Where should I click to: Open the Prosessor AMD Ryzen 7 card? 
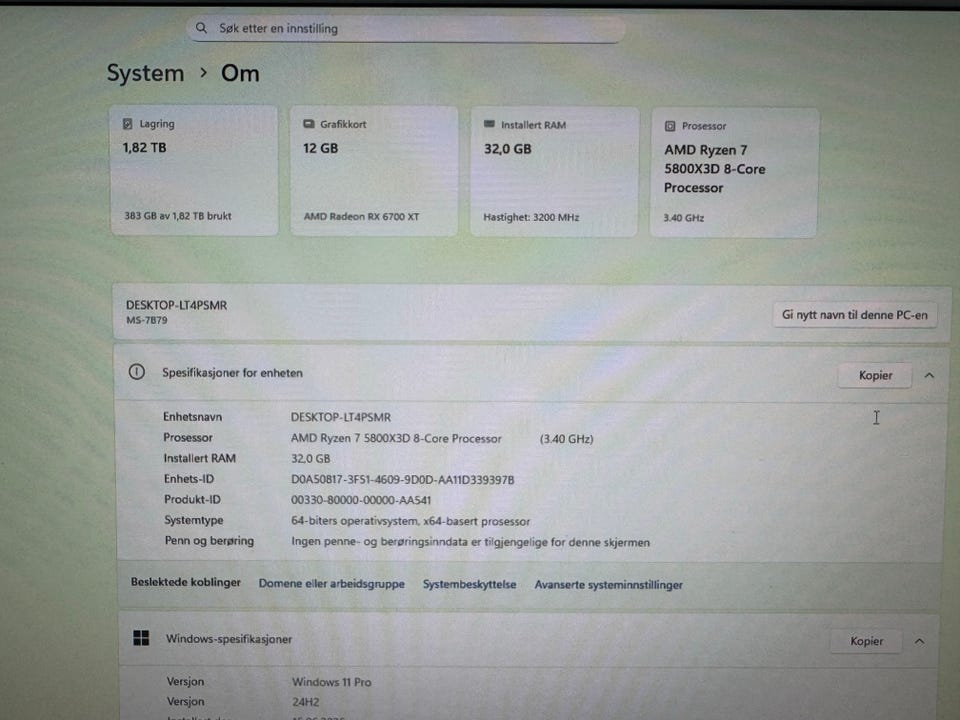(734, 173)
